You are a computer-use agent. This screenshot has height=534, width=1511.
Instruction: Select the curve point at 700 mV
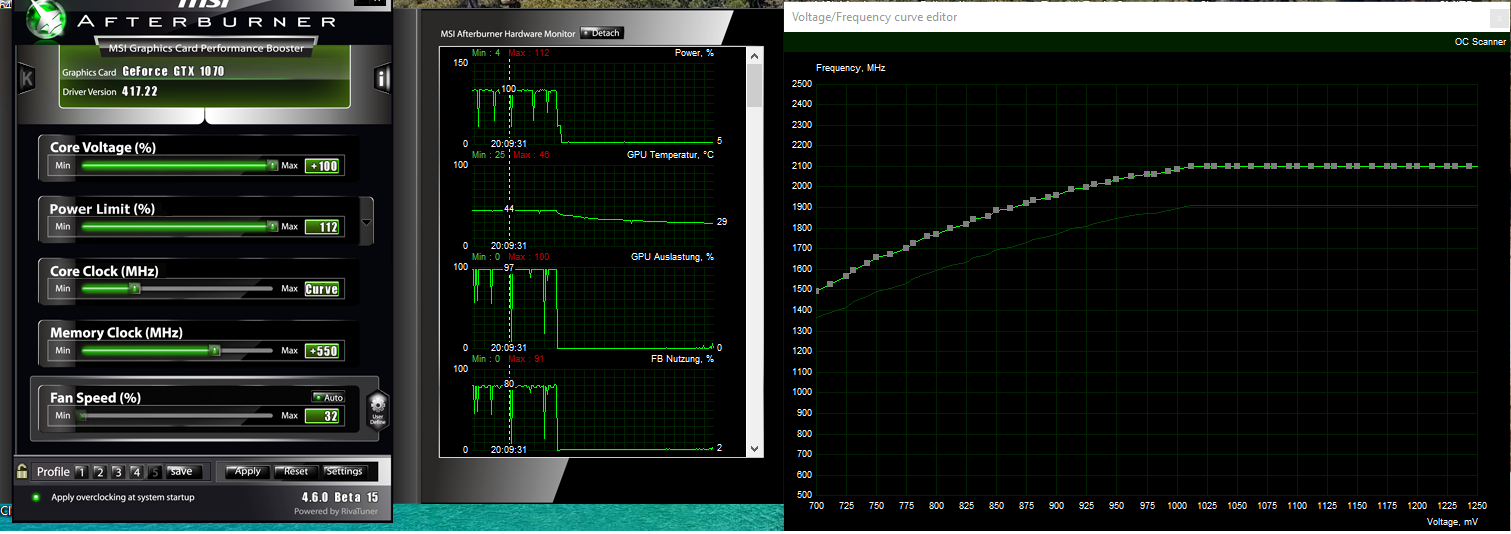pyautogui.click(x=817, y=291)
